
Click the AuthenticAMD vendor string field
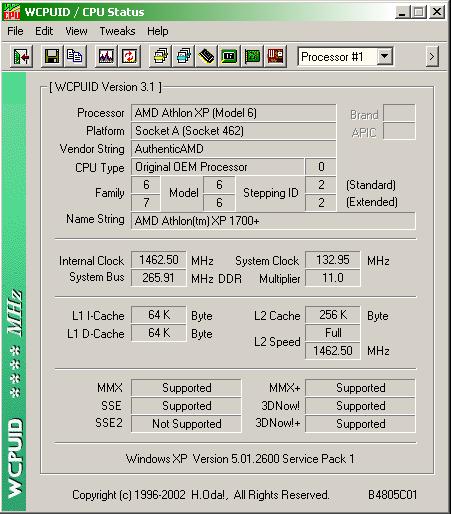tap(233, 149)
